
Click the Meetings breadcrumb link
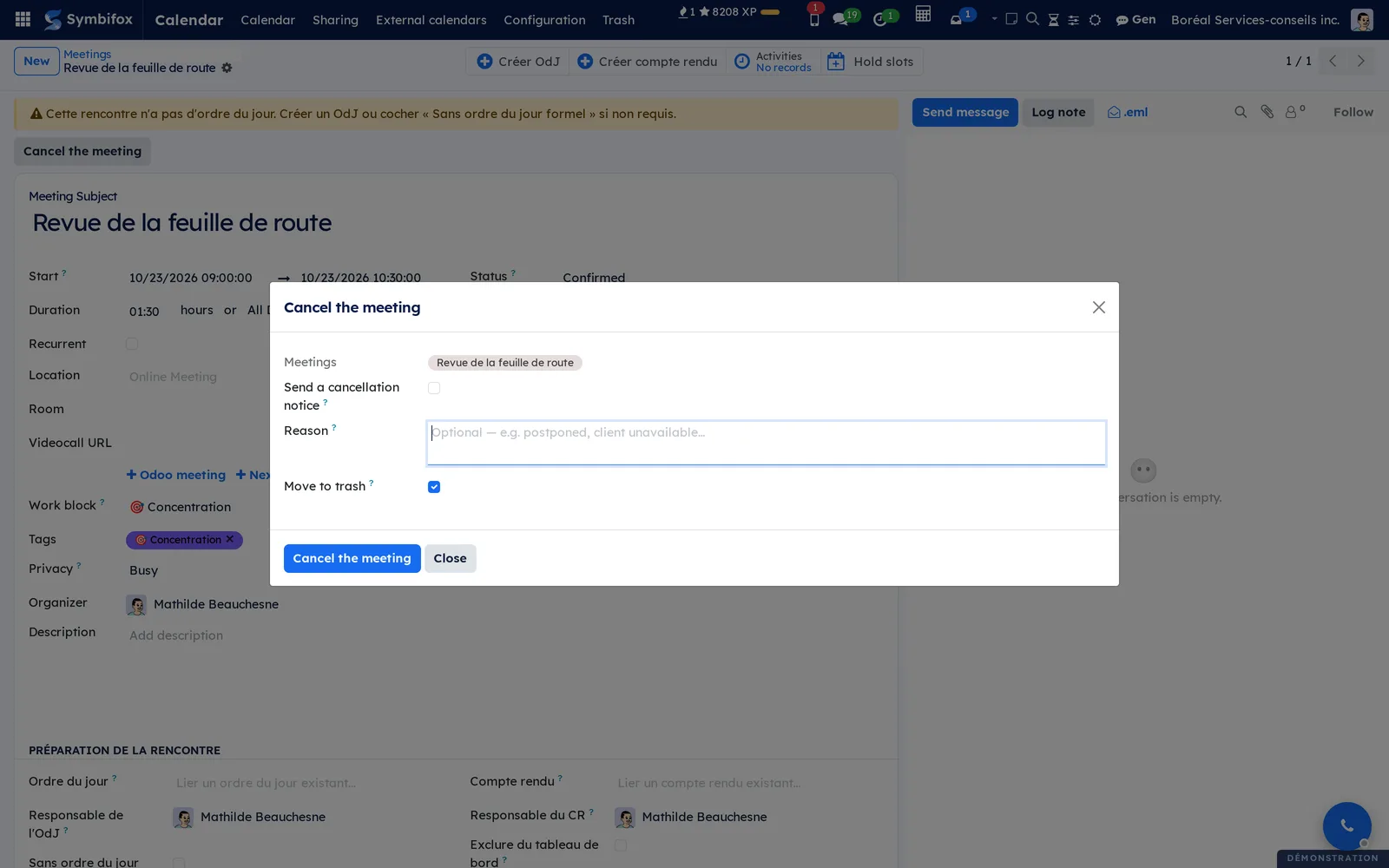[87, 54]
